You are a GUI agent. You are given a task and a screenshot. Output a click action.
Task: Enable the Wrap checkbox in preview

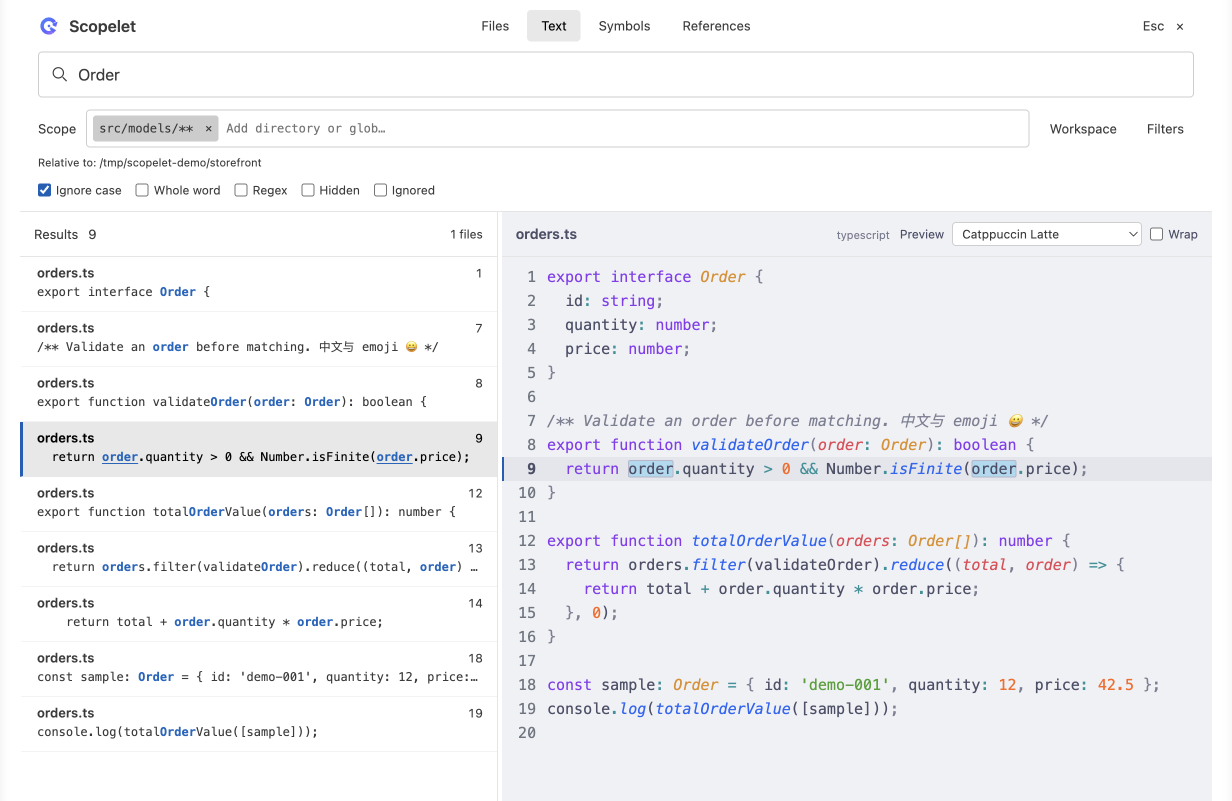click(1156, 234)
